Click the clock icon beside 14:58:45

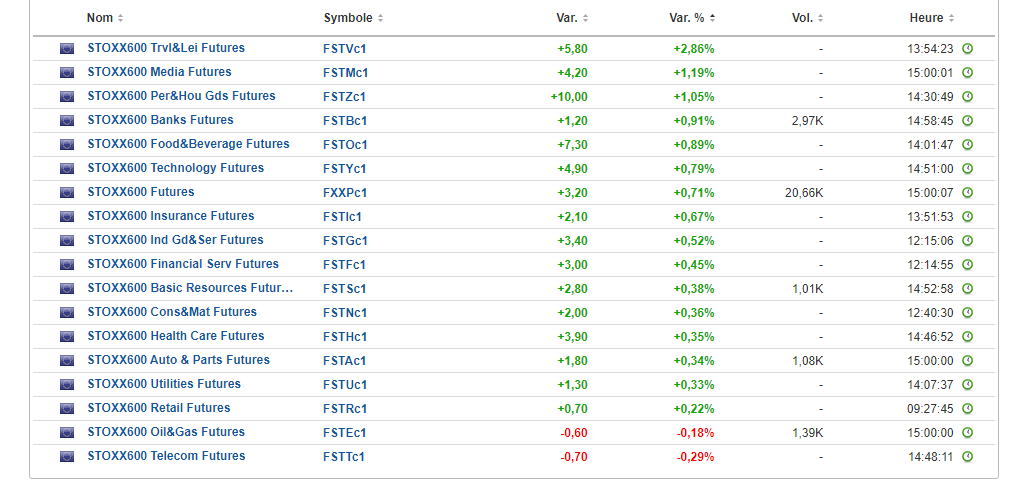[x=967, y=120]
